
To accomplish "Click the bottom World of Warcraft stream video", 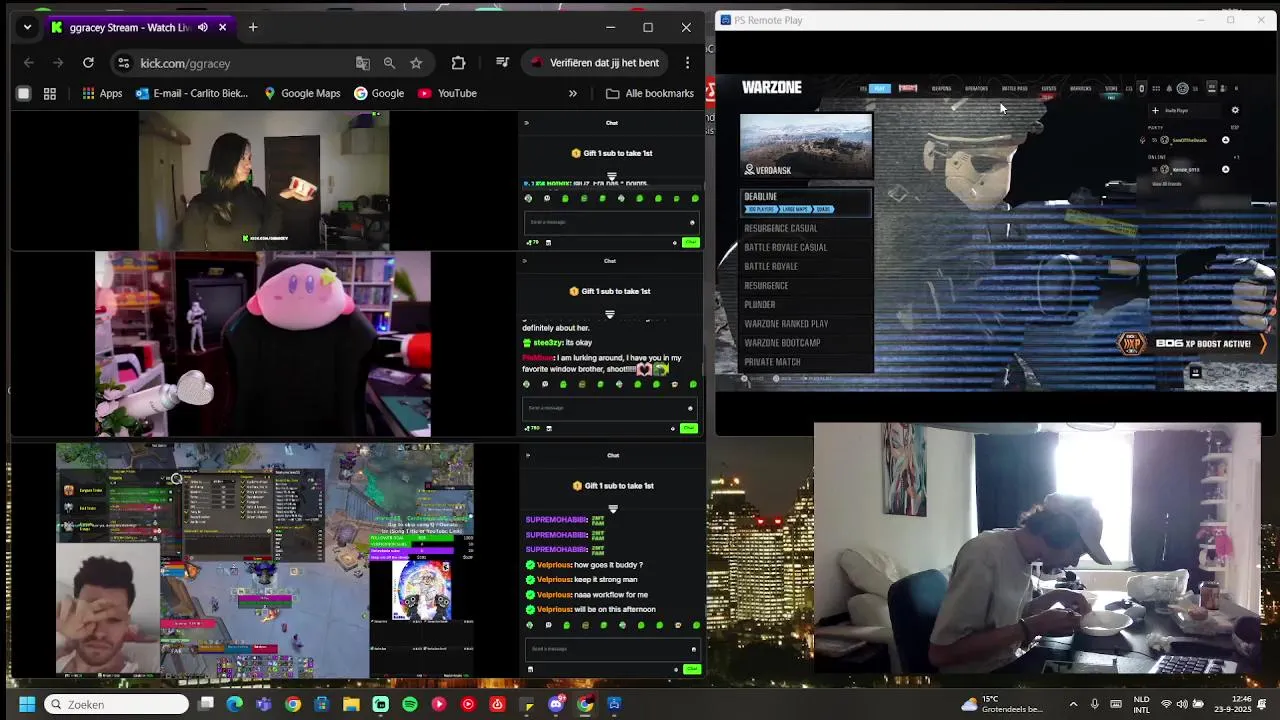I will click(x=265, y=561).
